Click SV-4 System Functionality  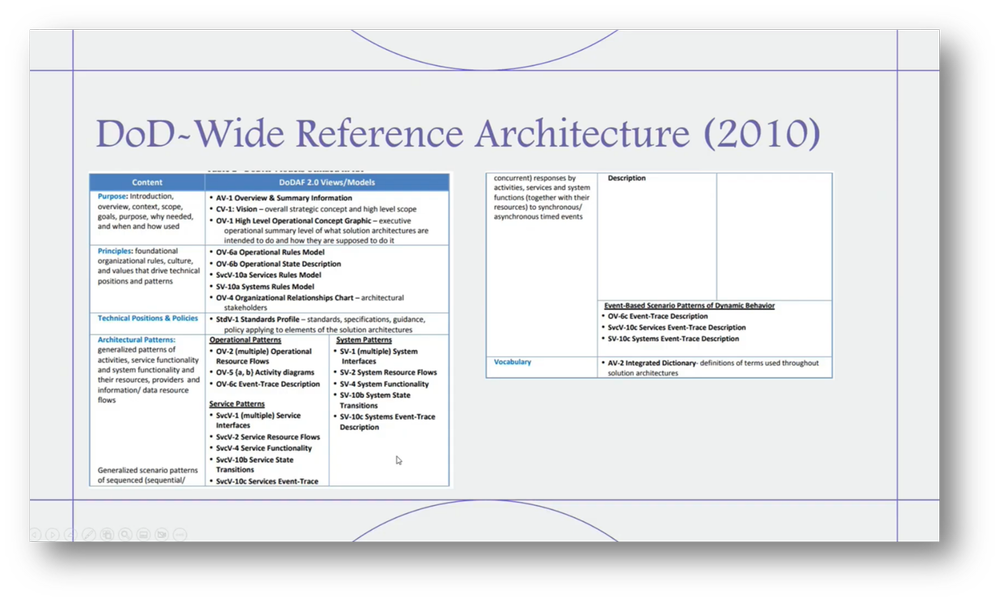click(x=384, y=385)
